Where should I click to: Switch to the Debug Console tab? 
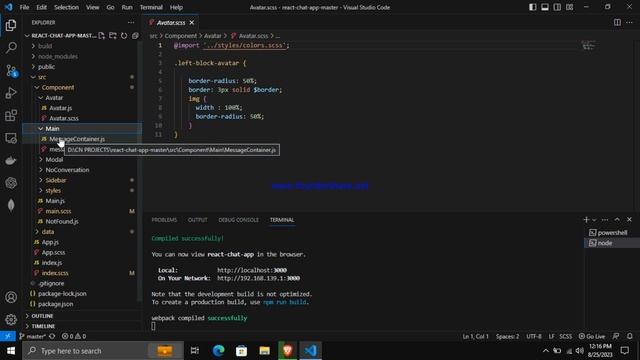(x=238, y=220)
